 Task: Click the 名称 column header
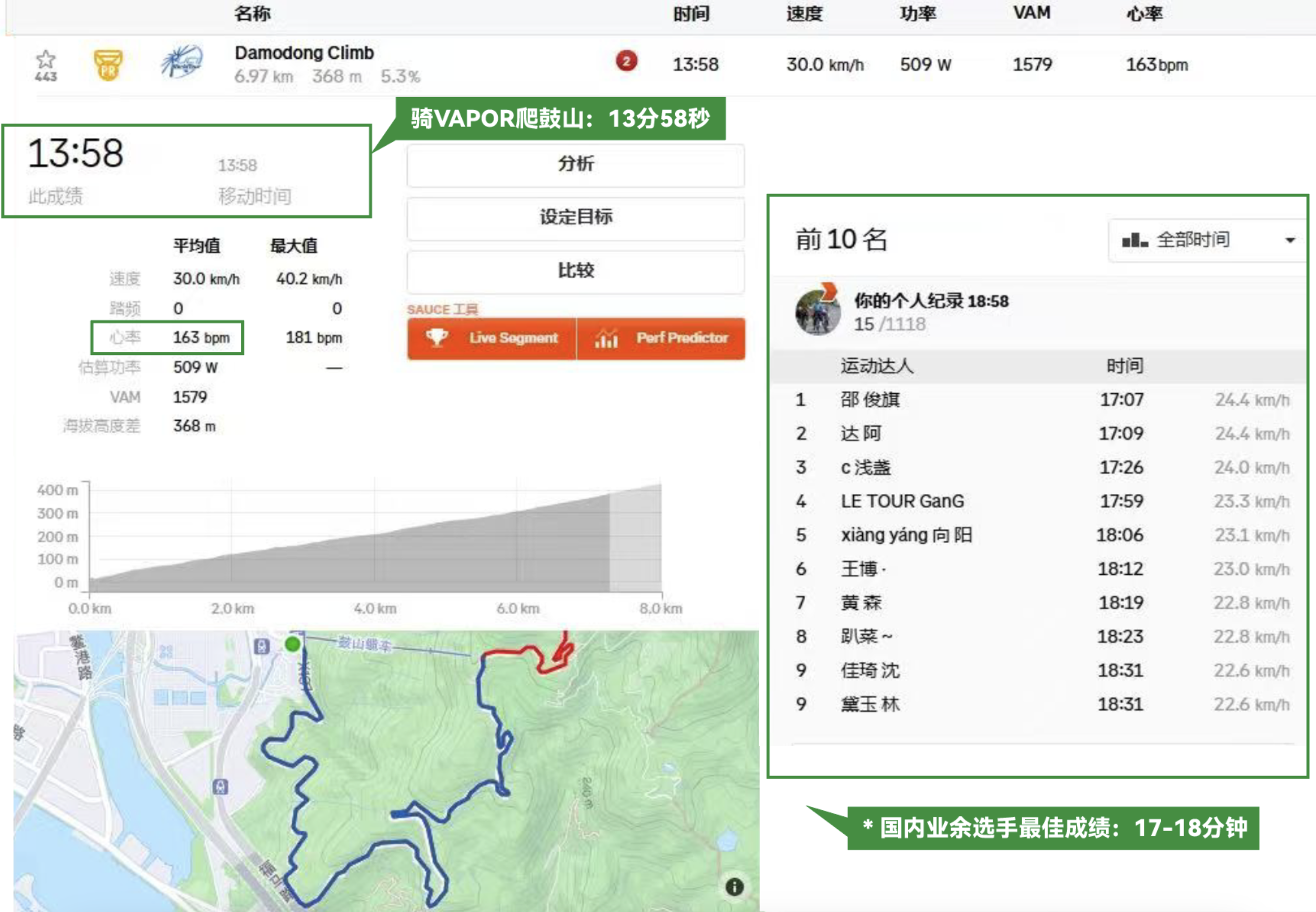(252, 13)
